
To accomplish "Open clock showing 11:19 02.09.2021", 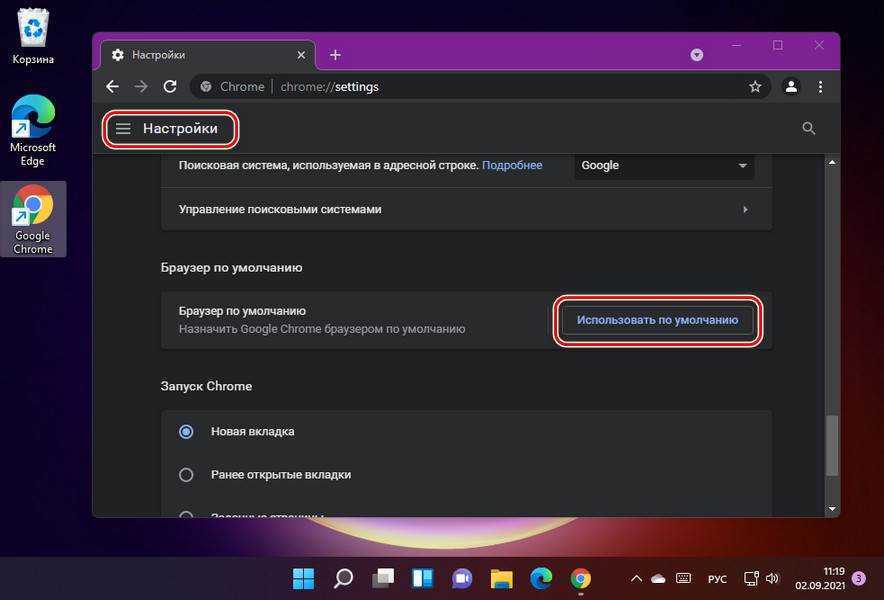I will (820, 579).
